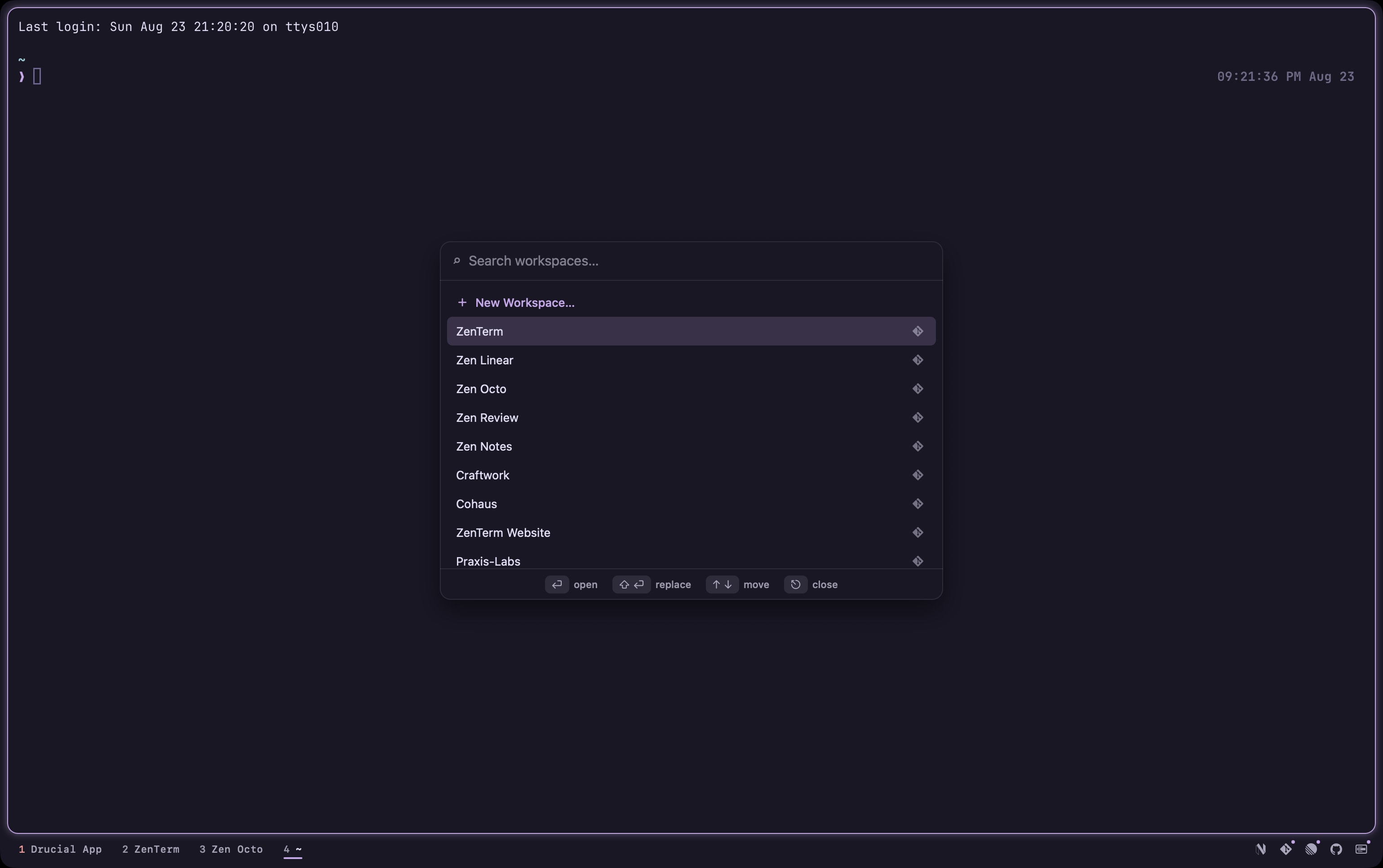Select the Zen Review workspace
Image resolution: width=1383 pixels, height=868 pixels.
tap(691, 417)
